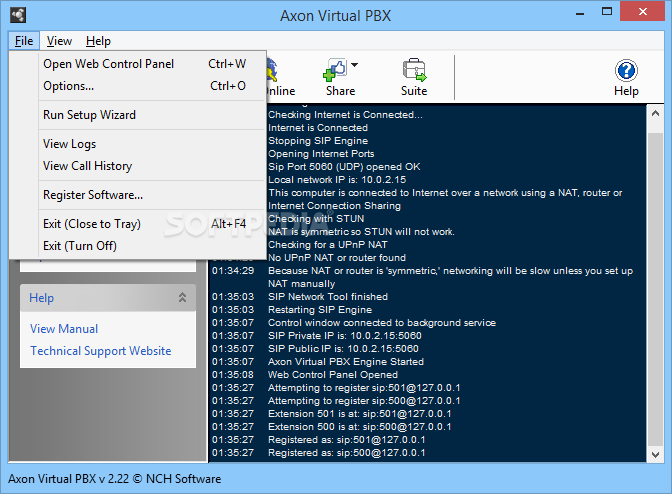Screen dimensions: 672x494
Task: Click log scrollbar down arrow
Action: click(x=655, y=455)
